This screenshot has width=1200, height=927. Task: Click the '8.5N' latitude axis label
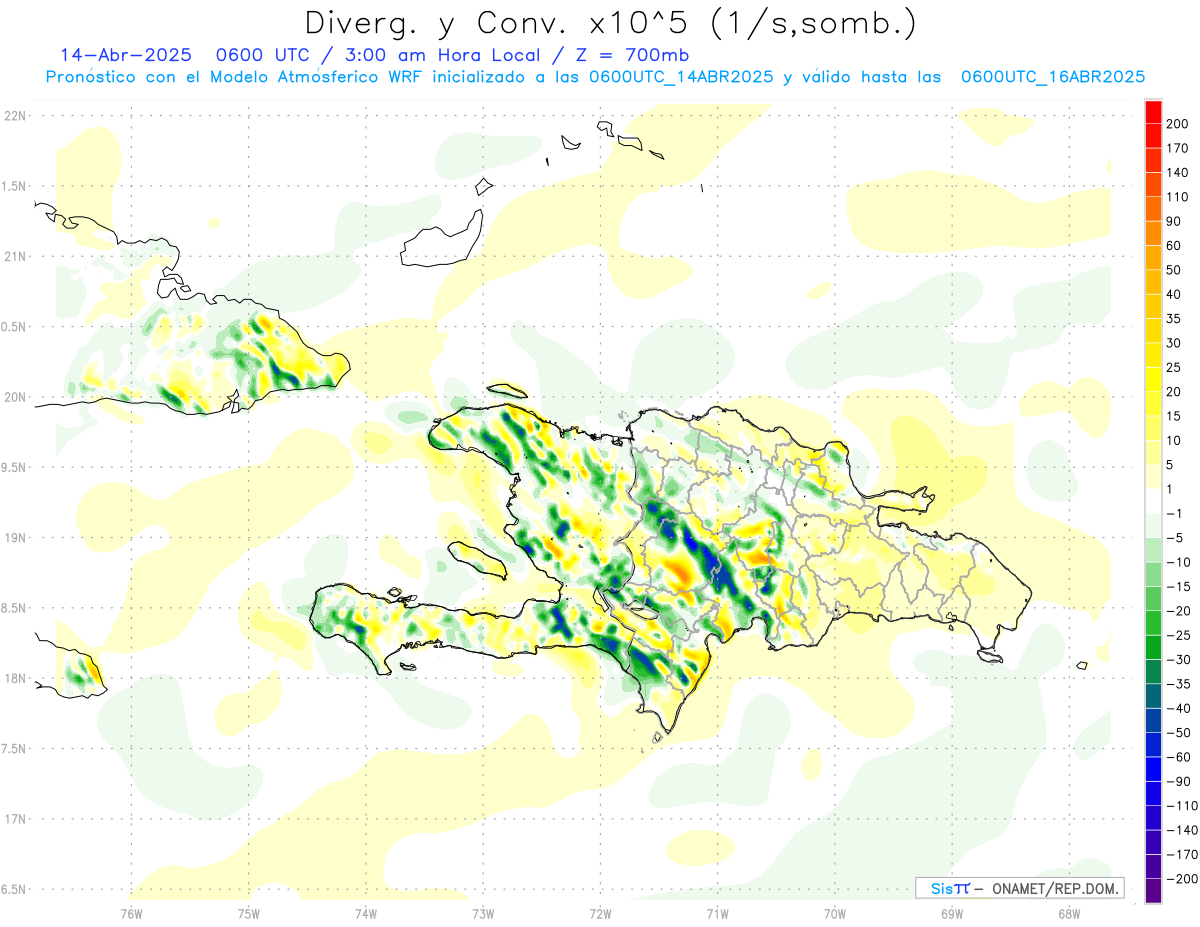[14, 608]
